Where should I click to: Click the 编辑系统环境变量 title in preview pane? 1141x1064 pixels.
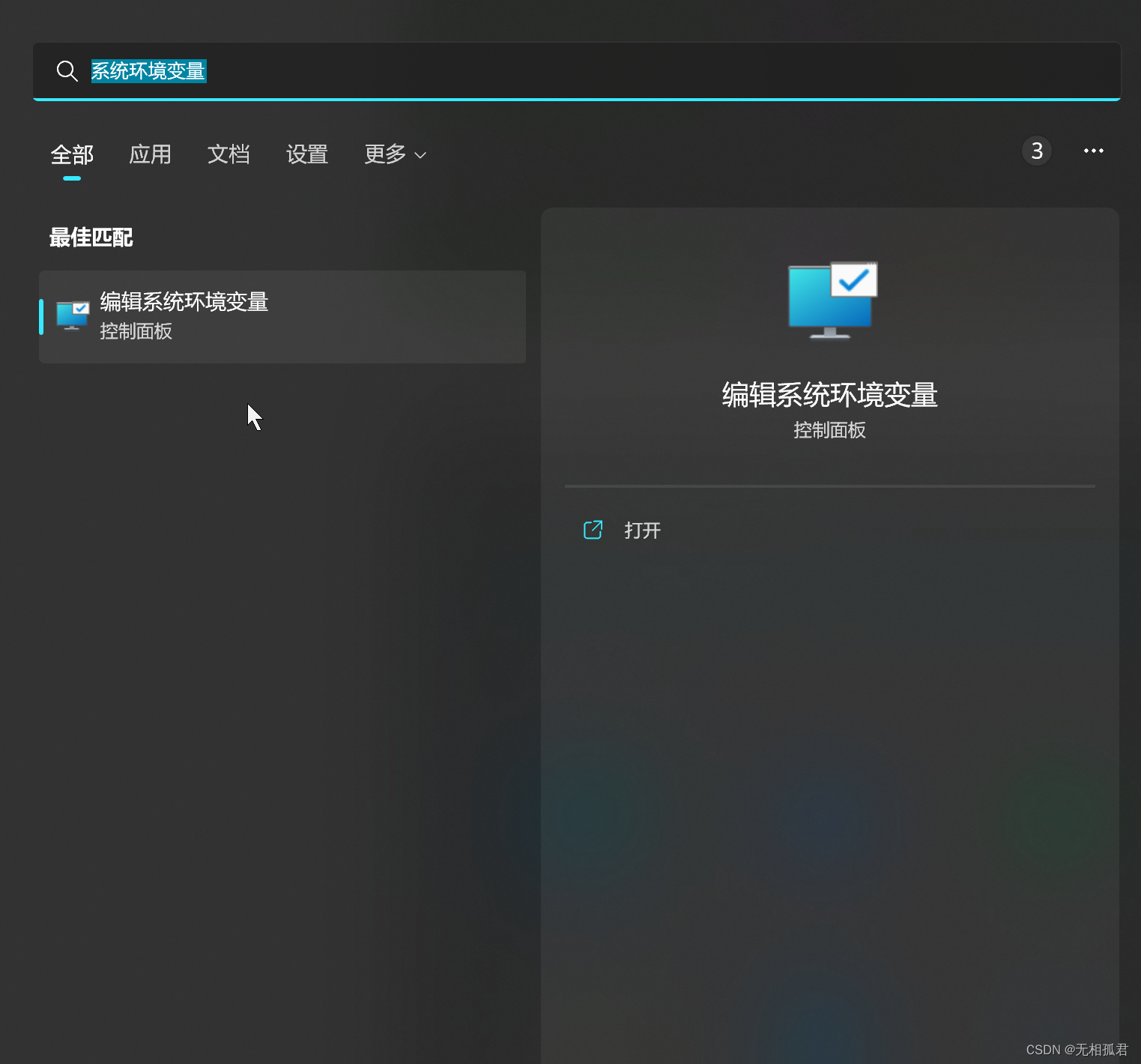pos(830,395)
